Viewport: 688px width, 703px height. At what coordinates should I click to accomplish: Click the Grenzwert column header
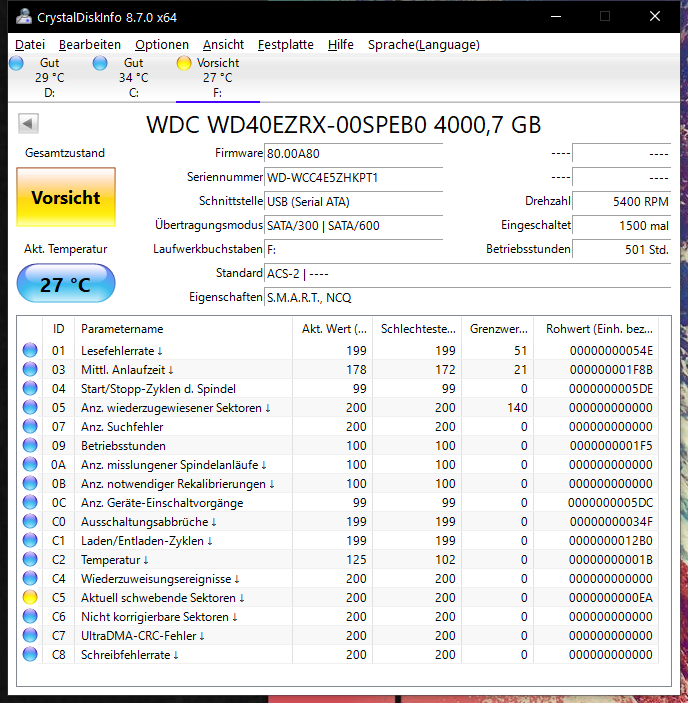pos(498,329)
